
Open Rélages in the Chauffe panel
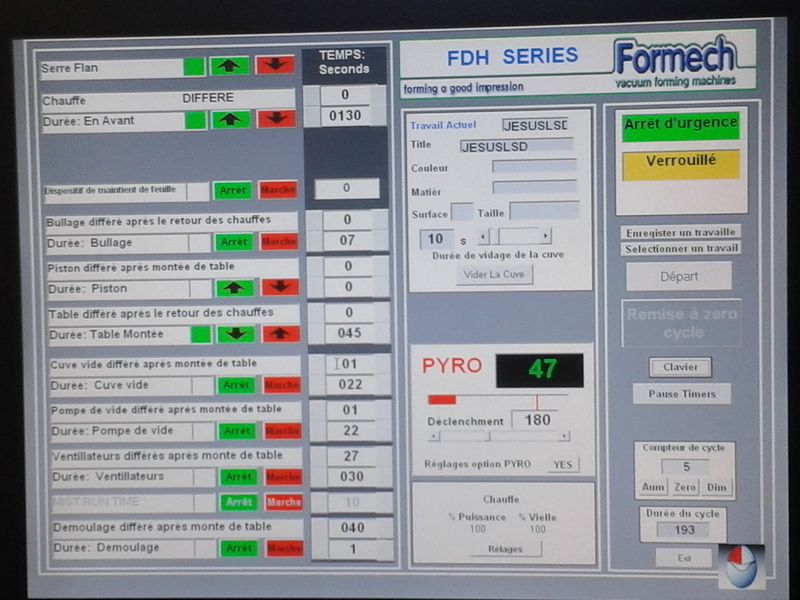tap(505, 549)
